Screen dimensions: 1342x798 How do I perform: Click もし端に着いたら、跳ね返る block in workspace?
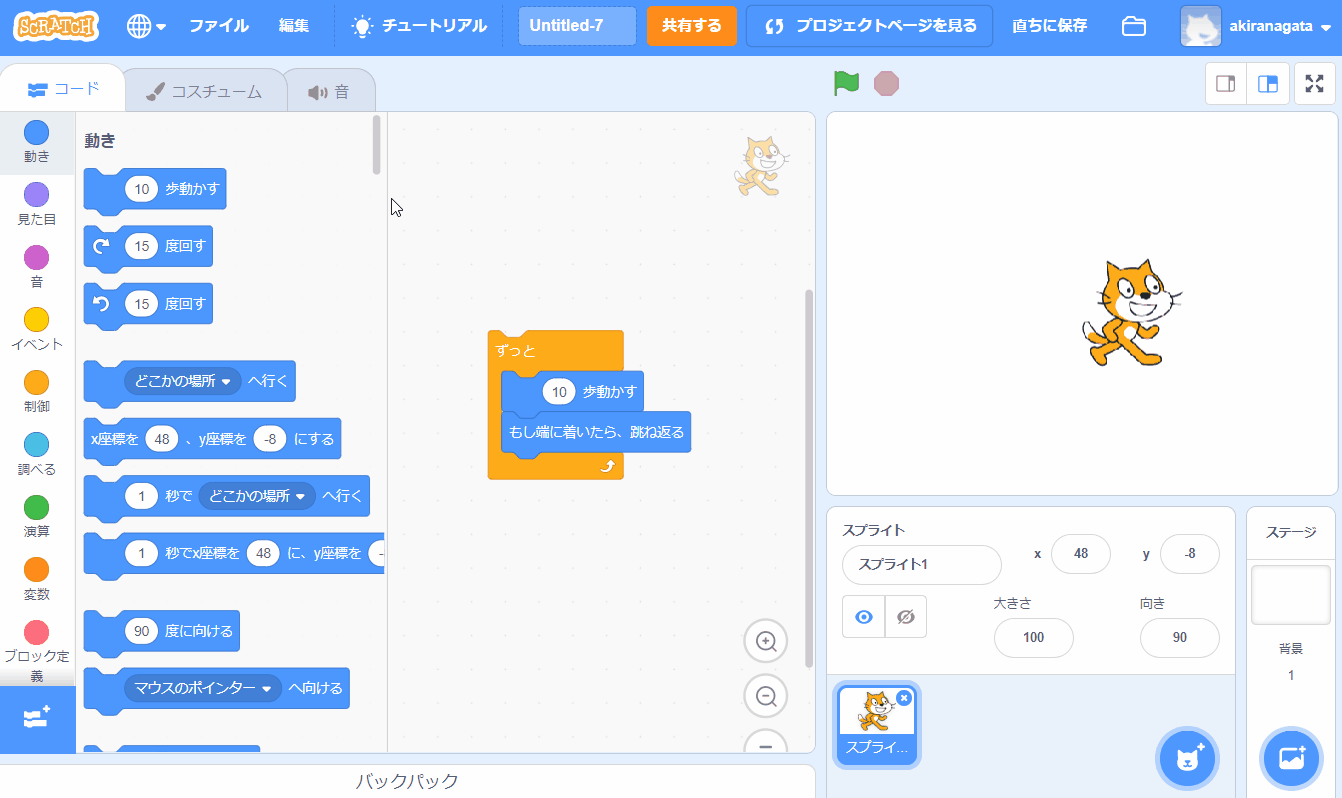click(596, 432)
